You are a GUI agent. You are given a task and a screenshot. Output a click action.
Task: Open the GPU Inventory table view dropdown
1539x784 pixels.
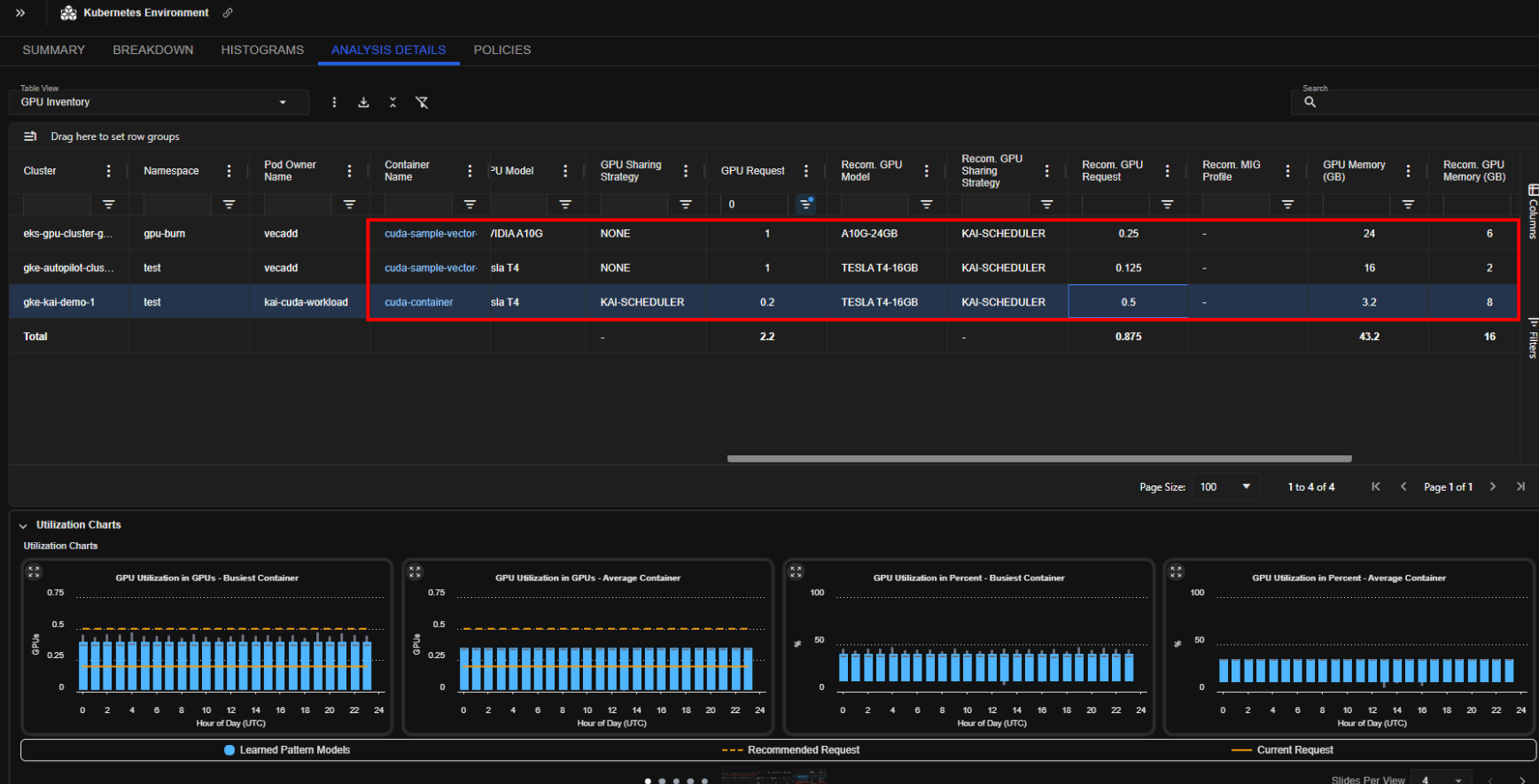point(159,102)
